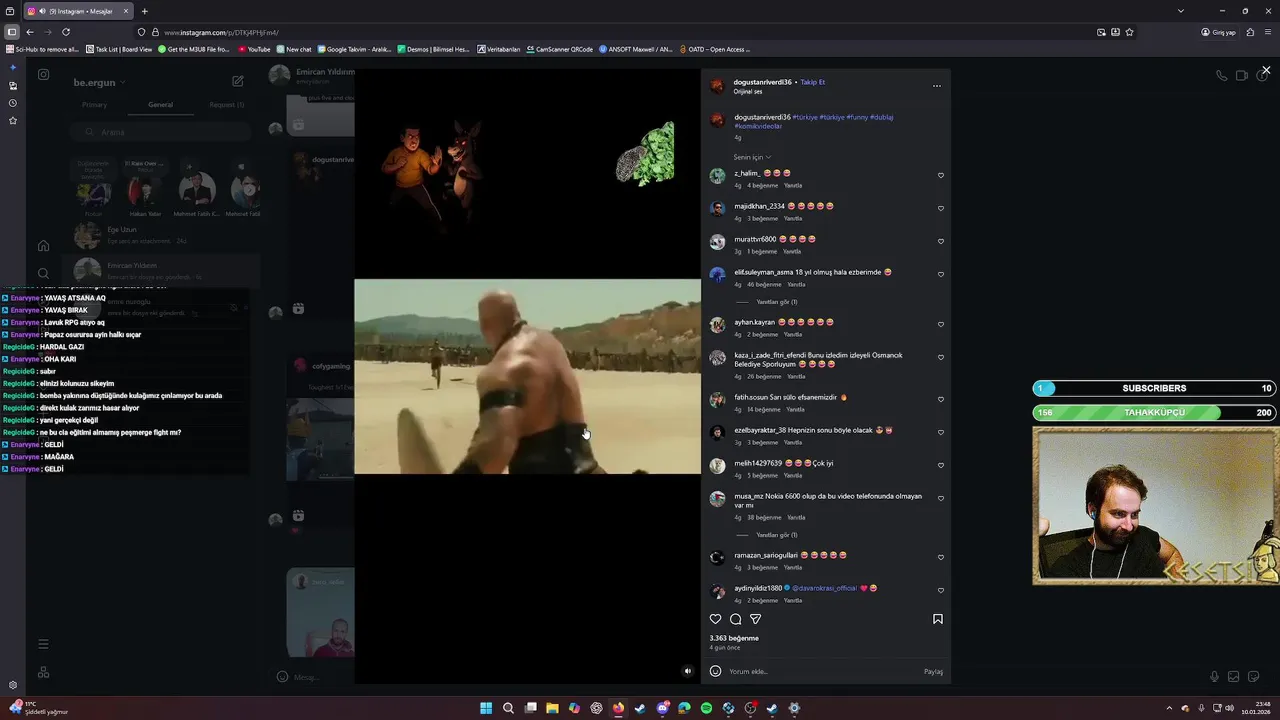The width and height of the screenshot is (1280, 720).
Task: Toggle the browser sidebar button
Action: (11, 32)
